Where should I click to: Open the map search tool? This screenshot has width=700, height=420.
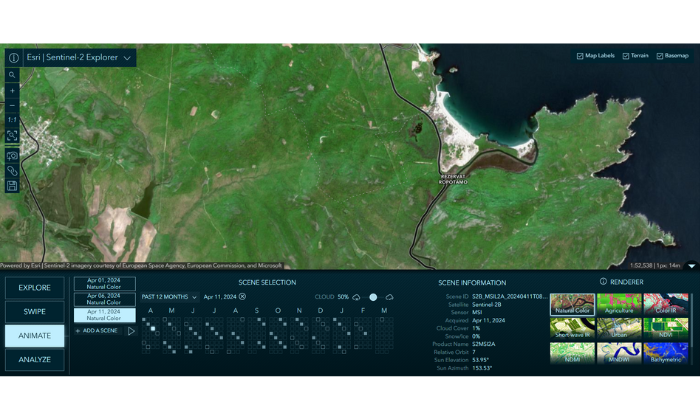(12, 75)
